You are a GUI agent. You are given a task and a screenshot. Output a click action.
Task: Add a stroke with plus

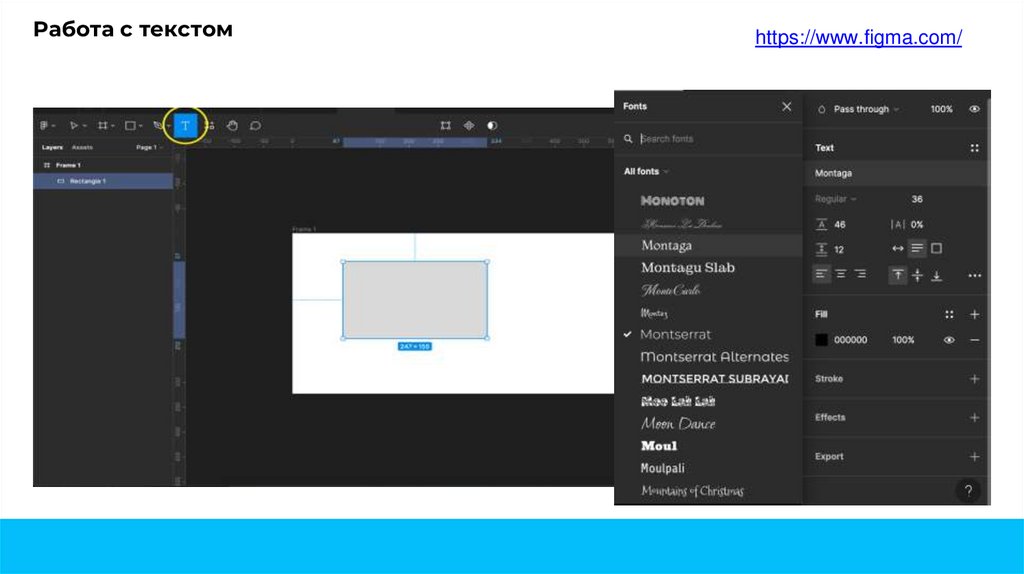tap(974, 379)
